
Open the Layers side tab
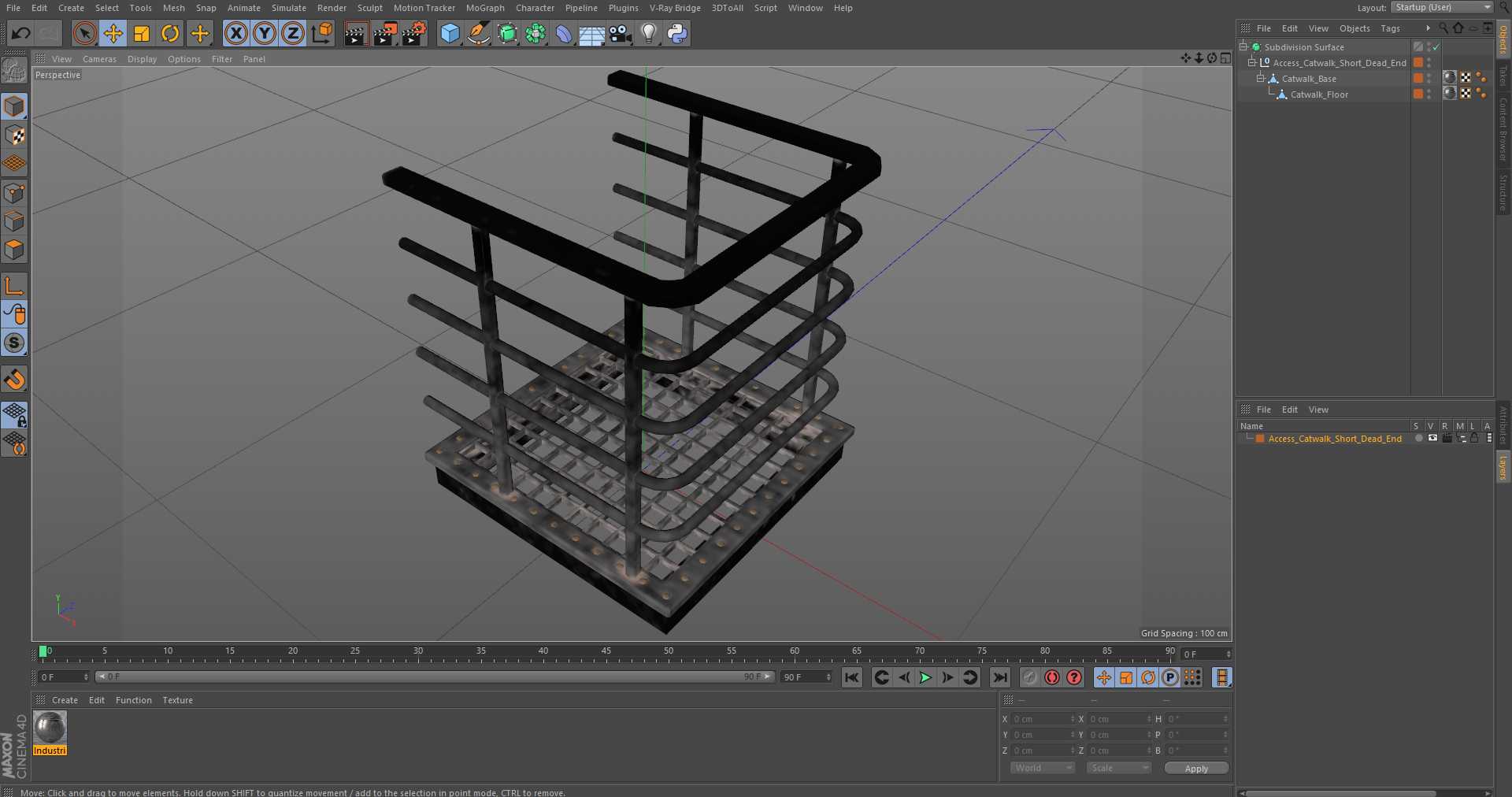click(1503, 467)
